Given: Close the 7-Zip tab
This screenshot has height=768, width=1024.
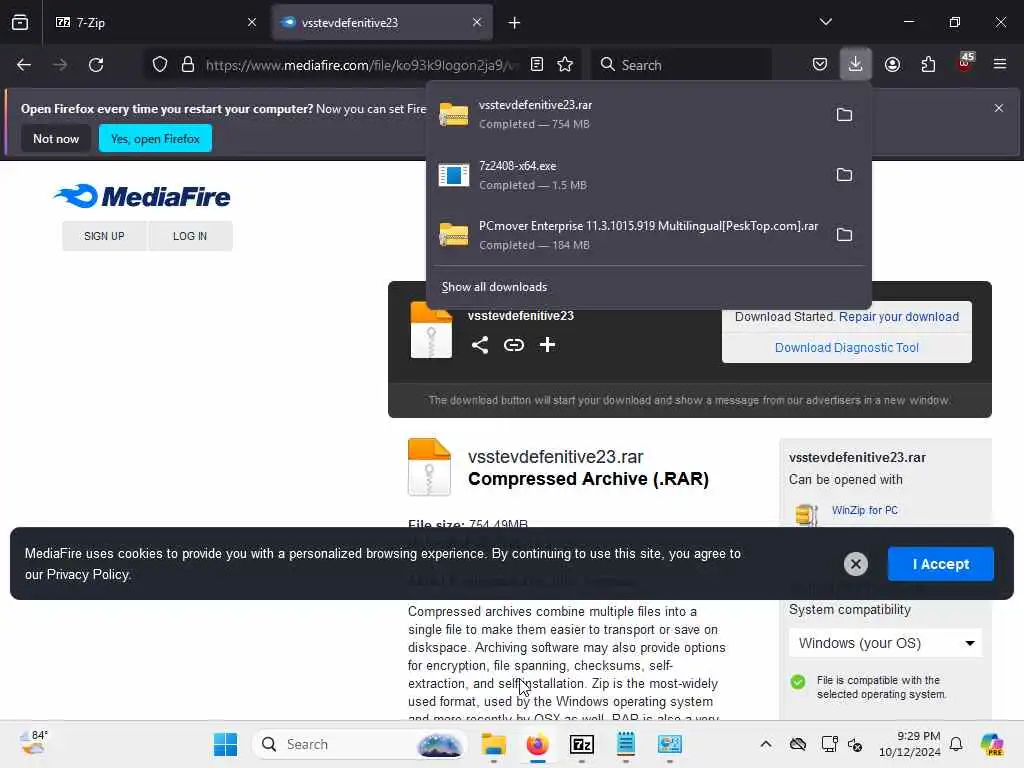Looking at the screenshot, I should coord(252,22).
